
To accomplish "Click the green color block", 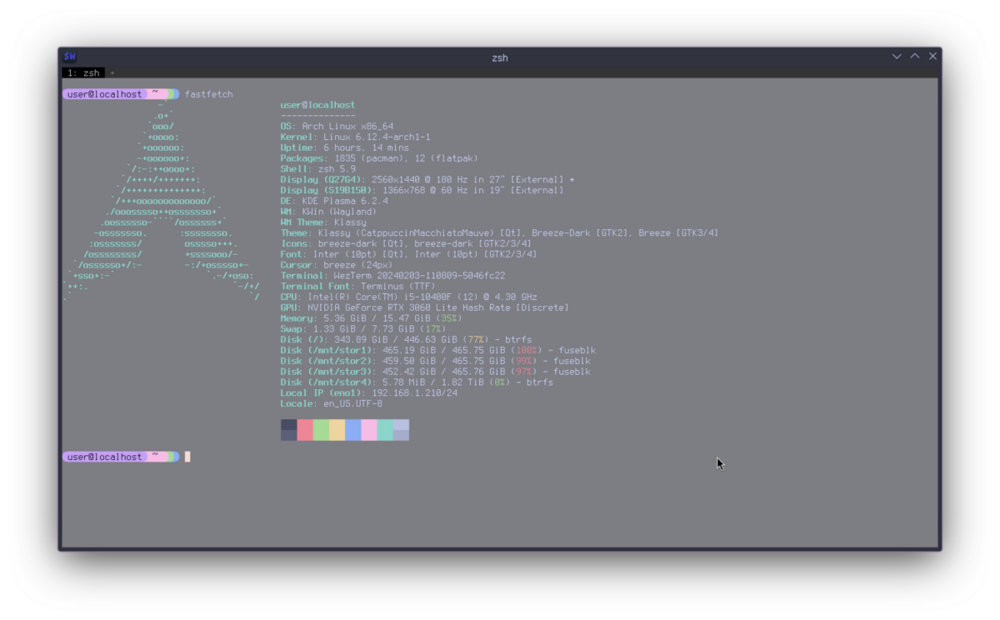I will (321, 430).
